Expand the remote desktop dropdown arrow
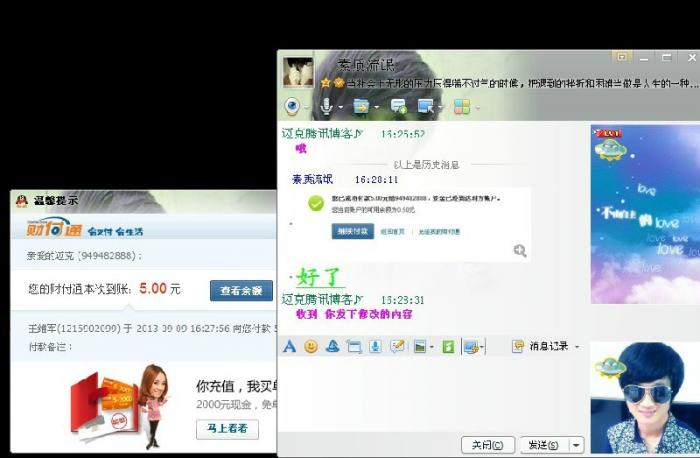The width and height of the screenshot is (700, 458). 441,107
